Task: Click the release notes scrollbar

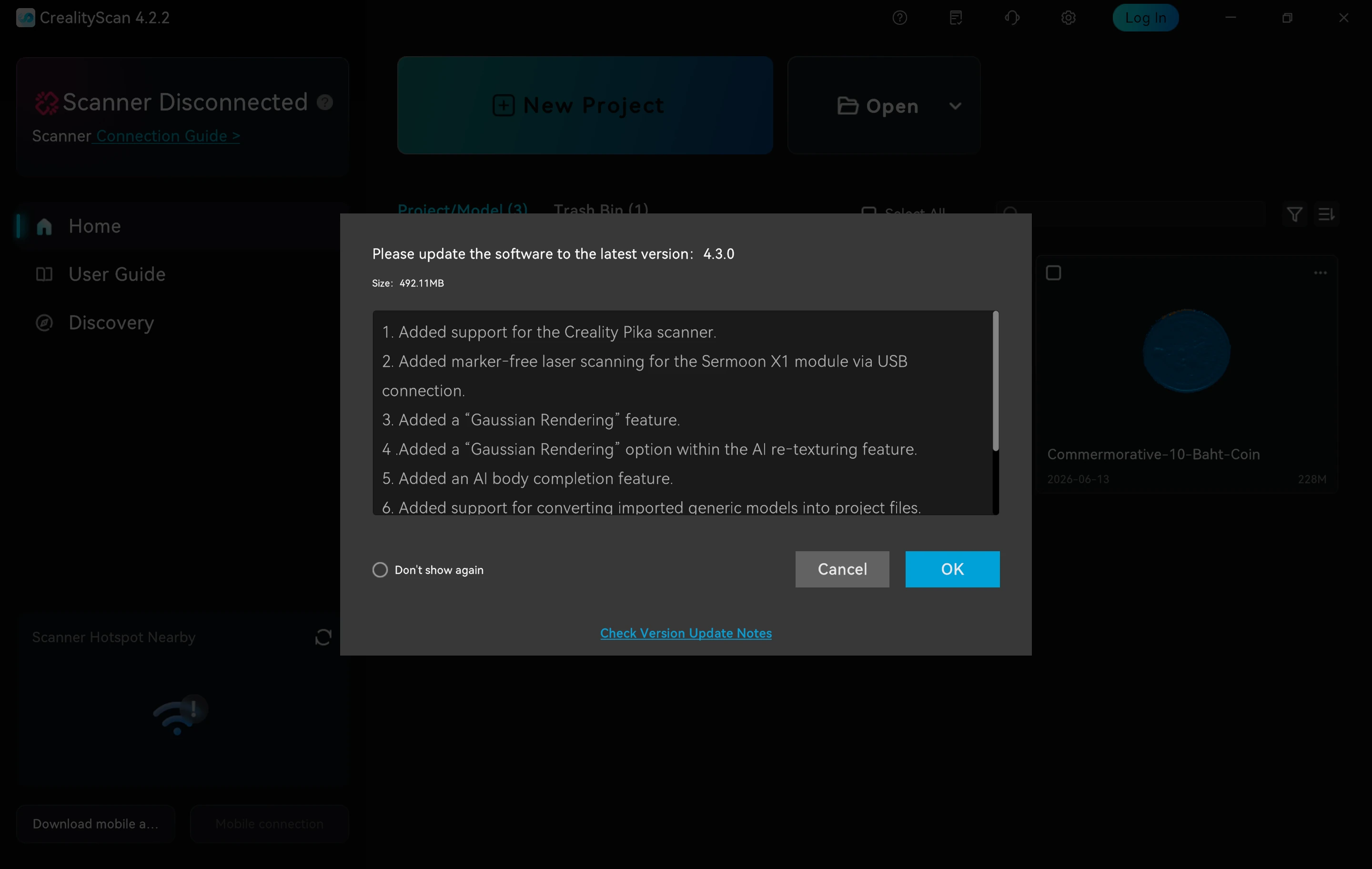Action: point(995,381)
